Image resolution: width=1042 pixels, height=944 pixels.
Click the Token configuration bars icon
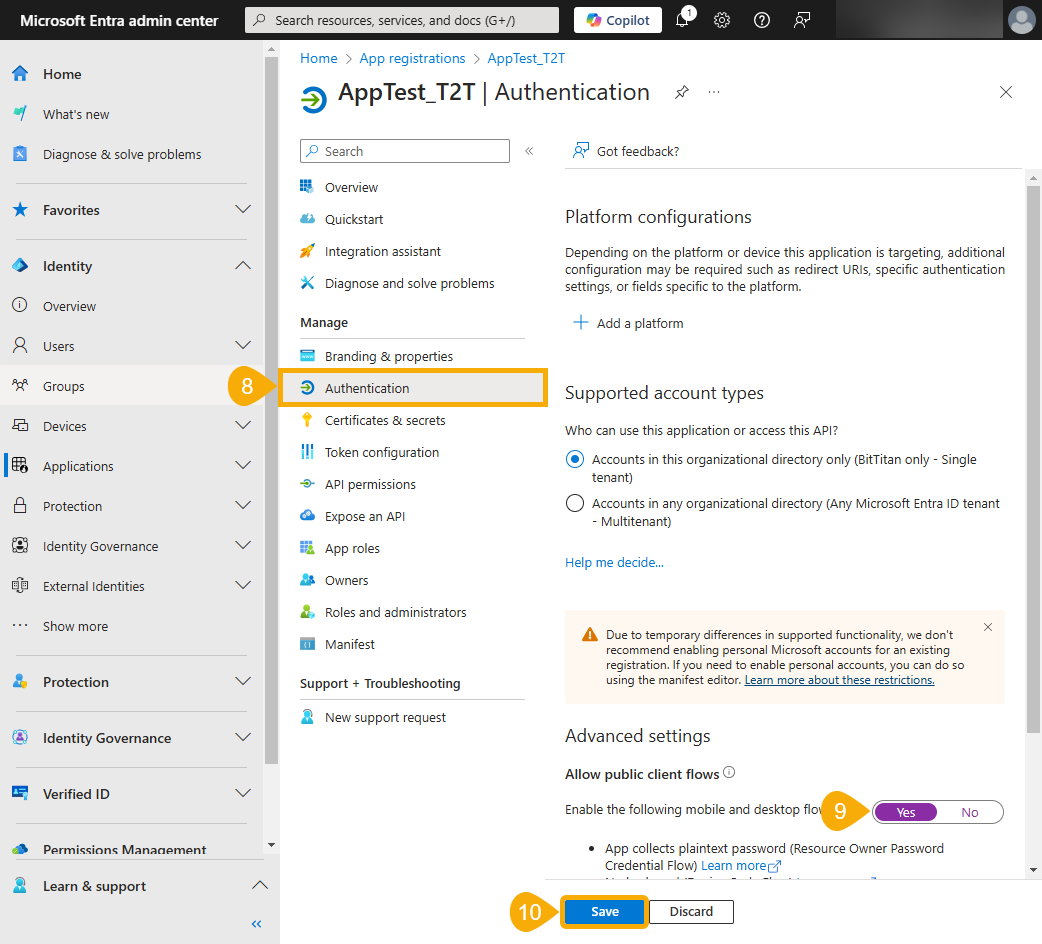(307, 452)
